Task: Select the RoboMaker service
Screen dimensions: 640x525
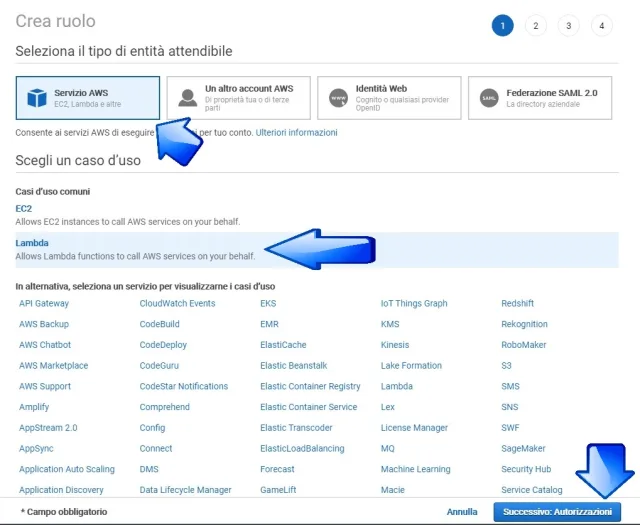Action: 524,345
